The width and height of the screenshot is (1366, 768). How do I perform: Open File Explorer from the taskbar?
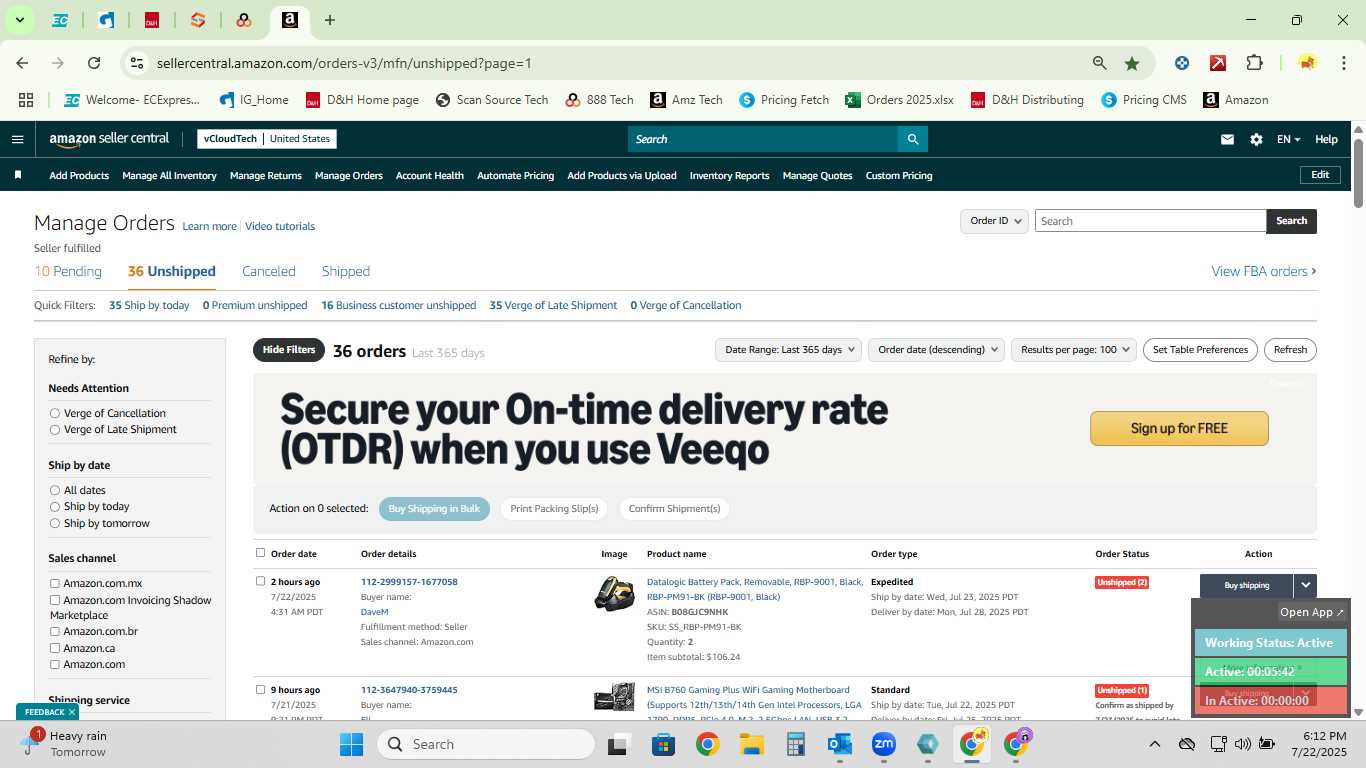(x=752, y=744)
